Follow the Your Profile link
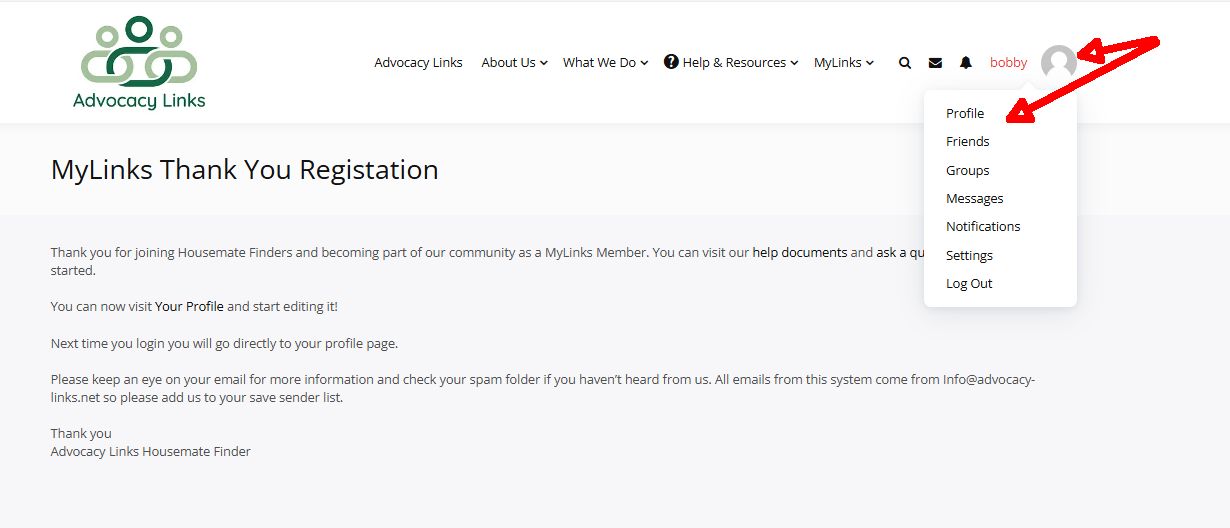1230x528 pixels. pyautogui.click(x=189, y=307)
